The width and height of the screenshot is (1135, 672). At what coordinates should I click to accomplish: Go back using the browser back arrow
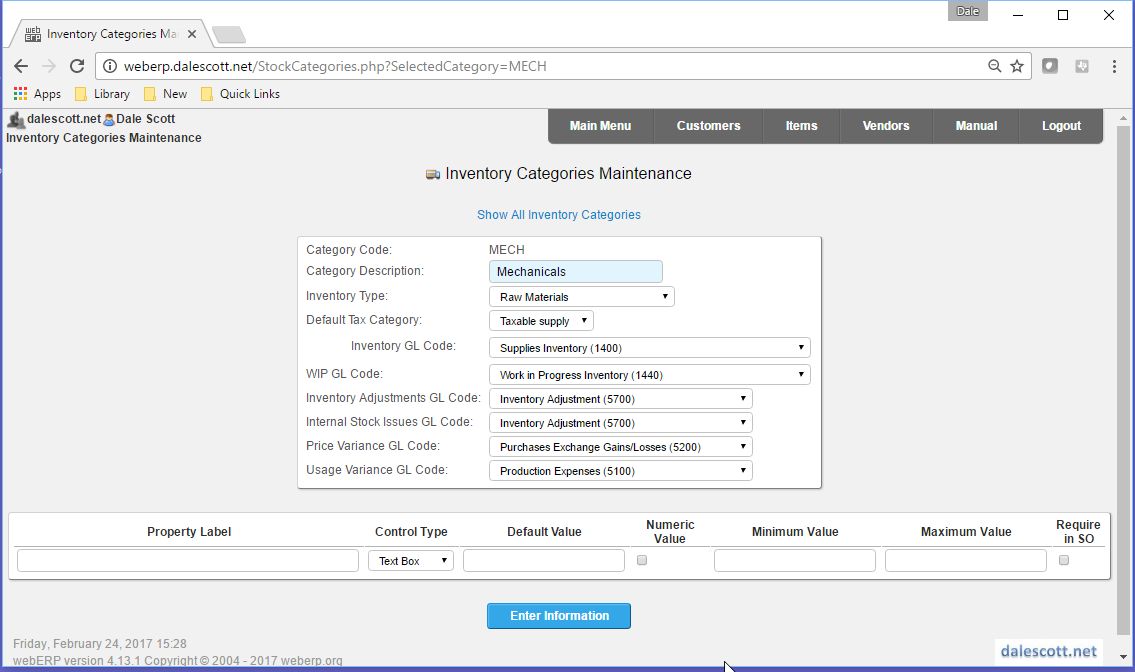point(21,65)
